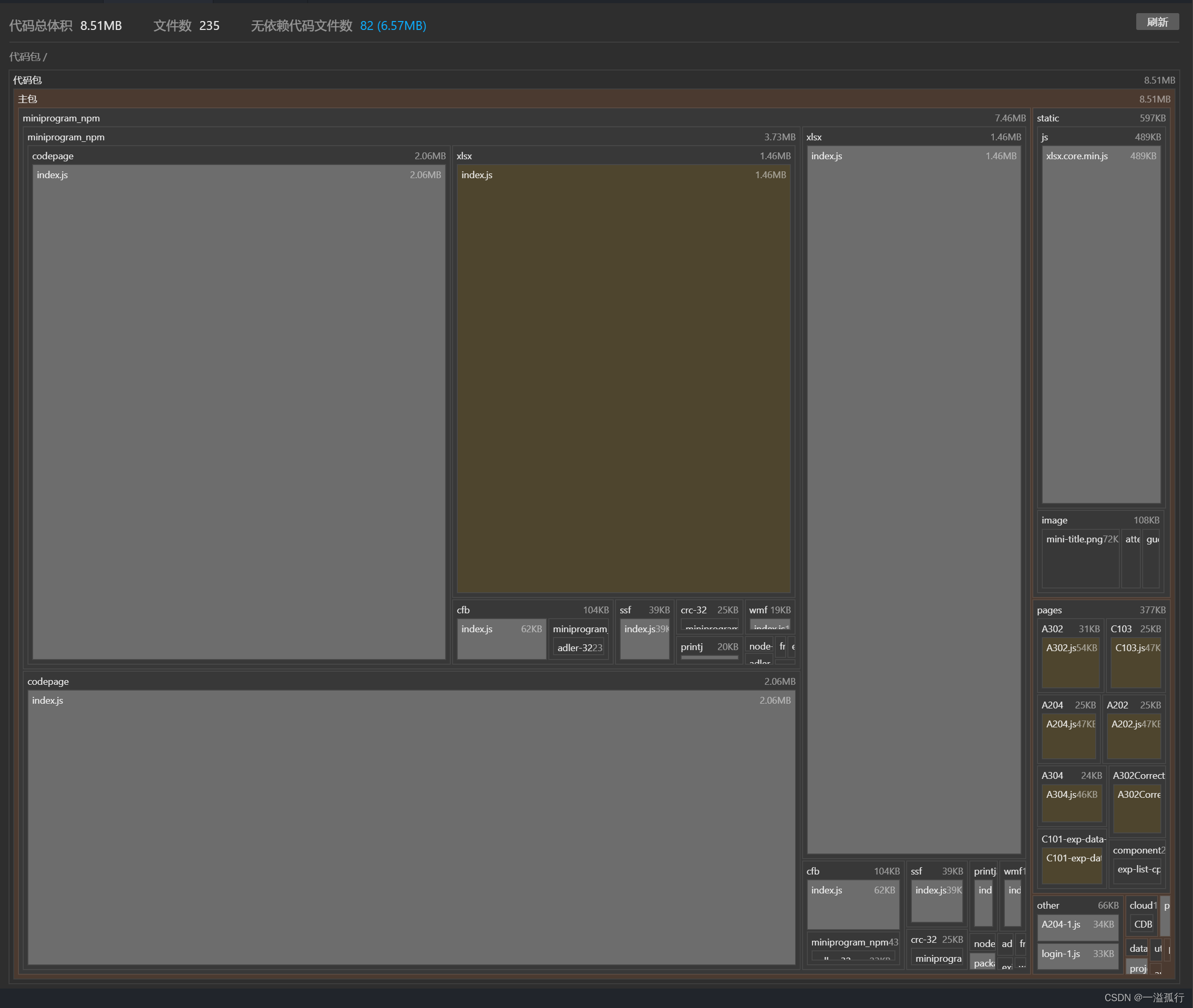The width and height of the screenshot is (1193, 1008).
Task: Click the 代码总体积 8.51MB total size text
Action: 66,26
